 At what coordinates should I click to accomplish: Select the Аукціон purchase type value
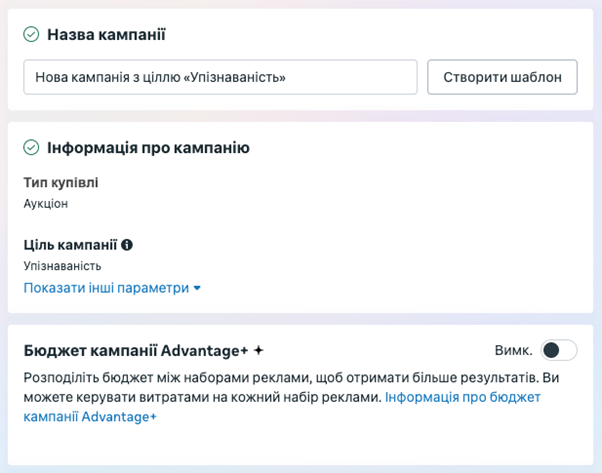point(45,203)
